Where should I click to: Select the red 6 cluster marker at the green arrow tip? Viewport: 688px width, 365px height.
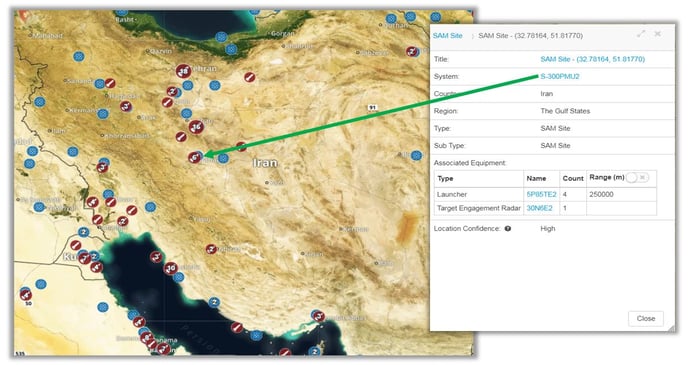point(194,157)
